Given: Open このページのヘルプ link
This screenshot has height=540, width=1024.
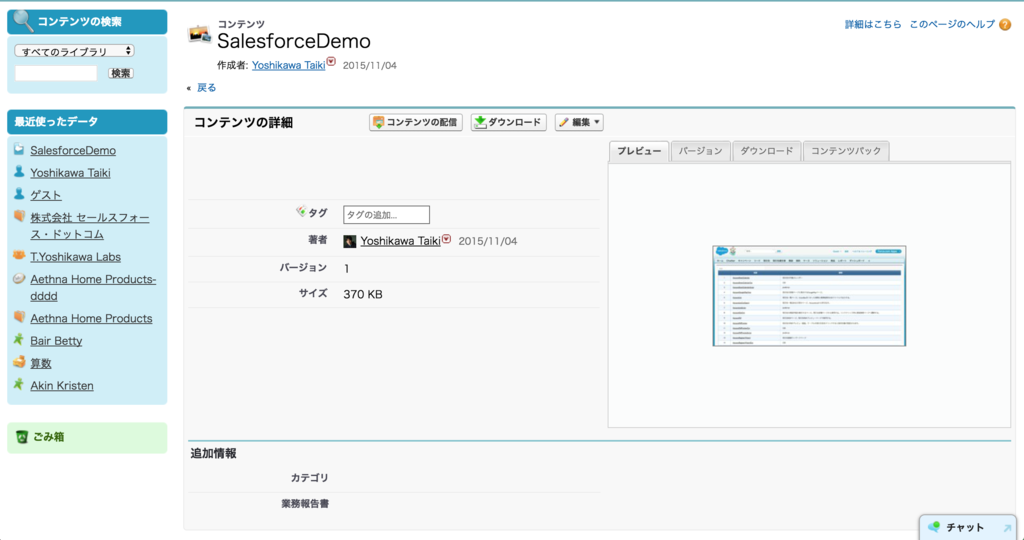Looking at the screenshot, I should pyautogui.click(x=952, y=24).
